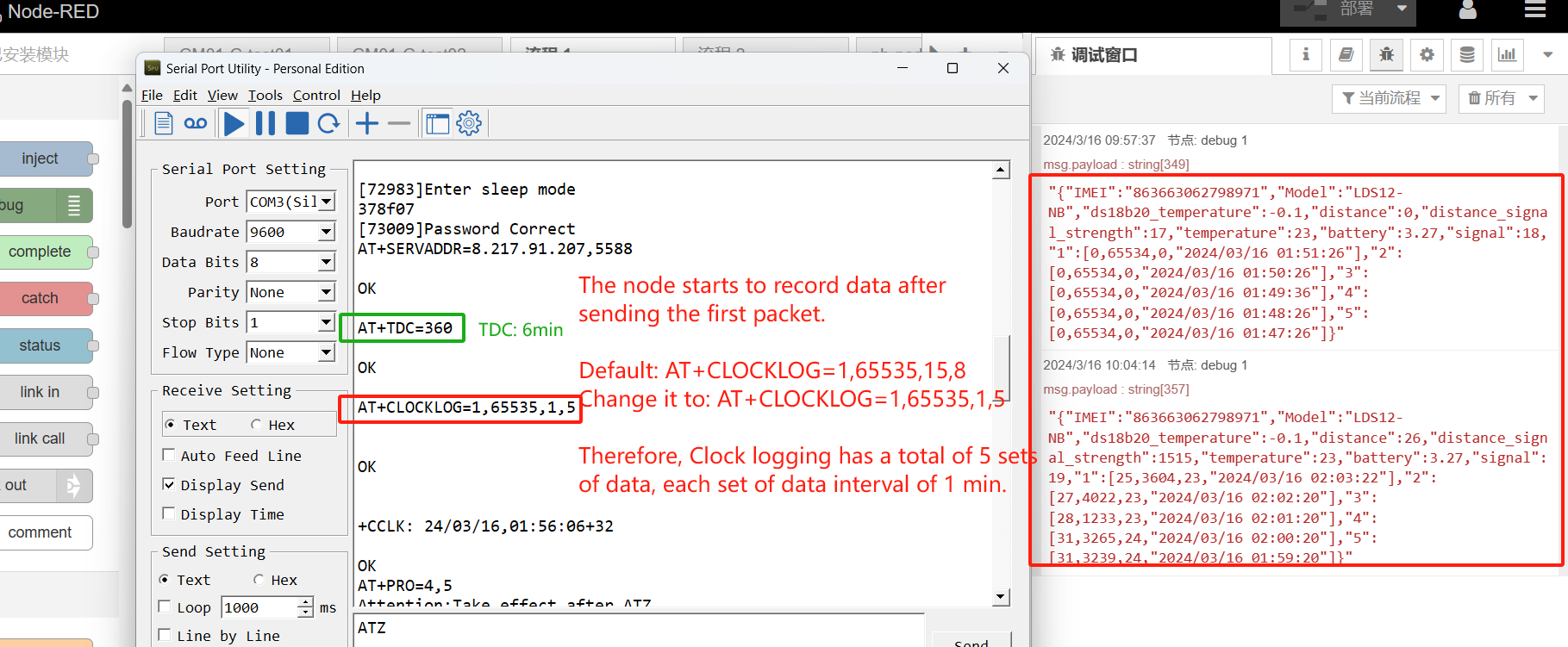Viewport: 1568px width, 647px height.
Task: Open settings gear in Serial Port Utility
Action: [469, 123]
